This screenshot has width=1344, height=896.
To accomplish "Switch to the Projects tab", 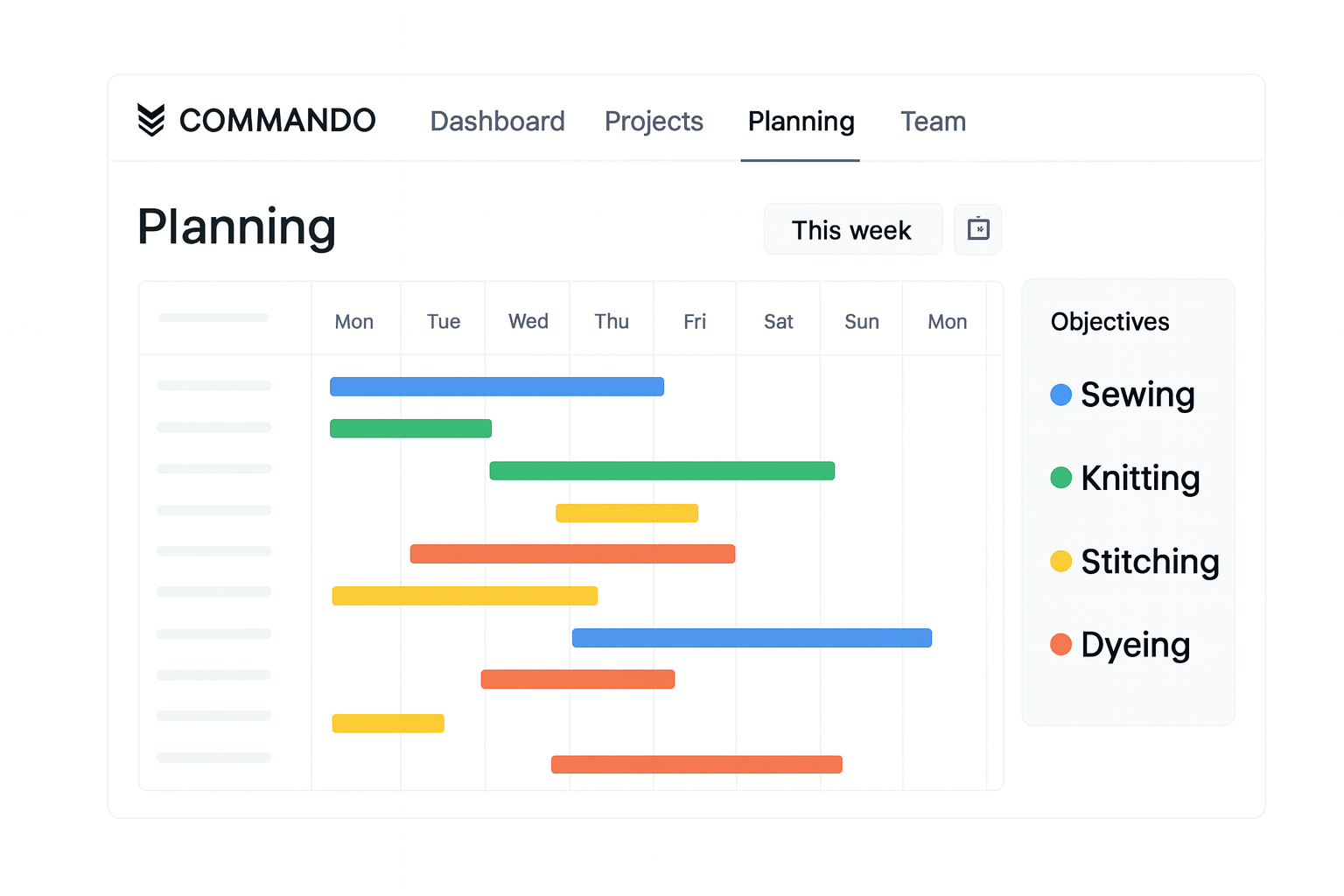I will [654, 121].
